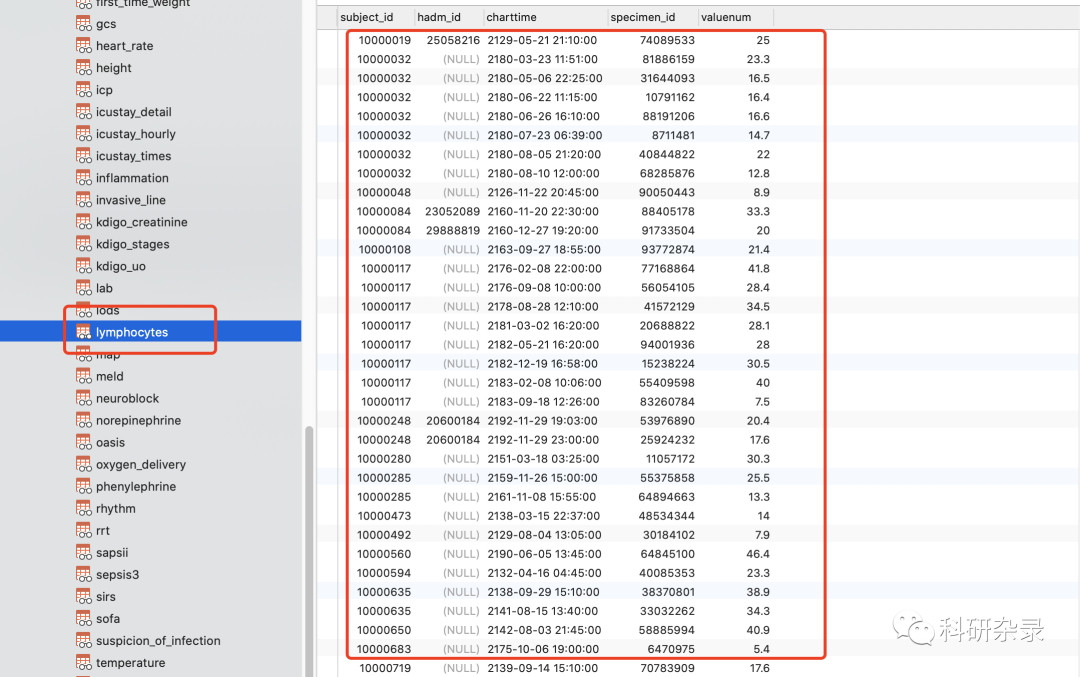Image resolution: width=1080 pixels, height=677 pixels.
Task: Select subject_id cell 10000108
Action: (384, 249)
